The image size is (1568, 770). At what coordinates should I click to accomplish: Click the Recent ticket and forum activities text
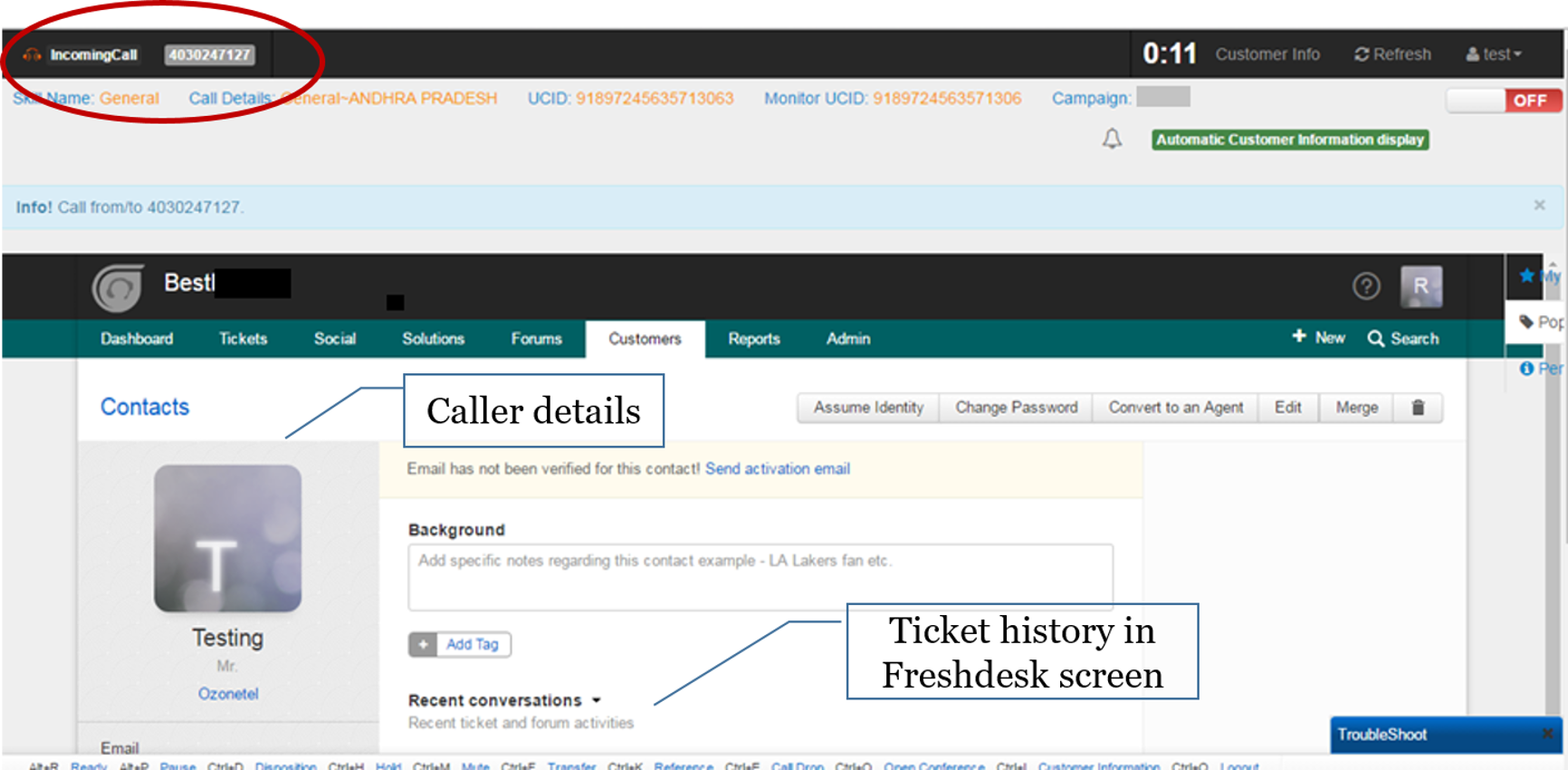[x=521, y=723]
